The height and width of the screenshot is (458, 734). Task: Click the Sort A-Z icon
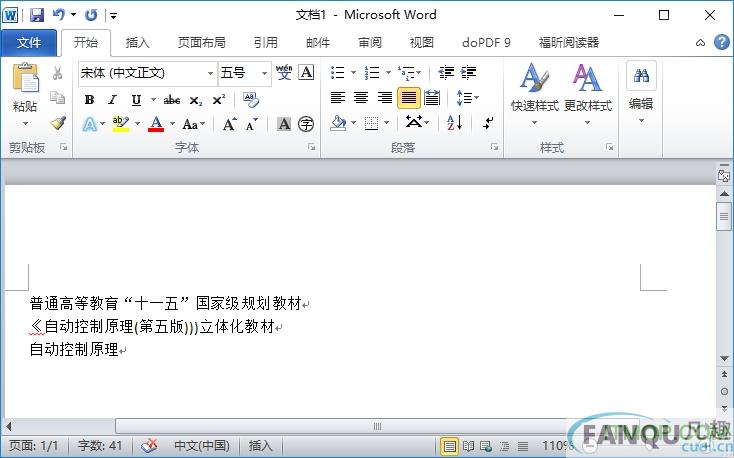point(454,123)
